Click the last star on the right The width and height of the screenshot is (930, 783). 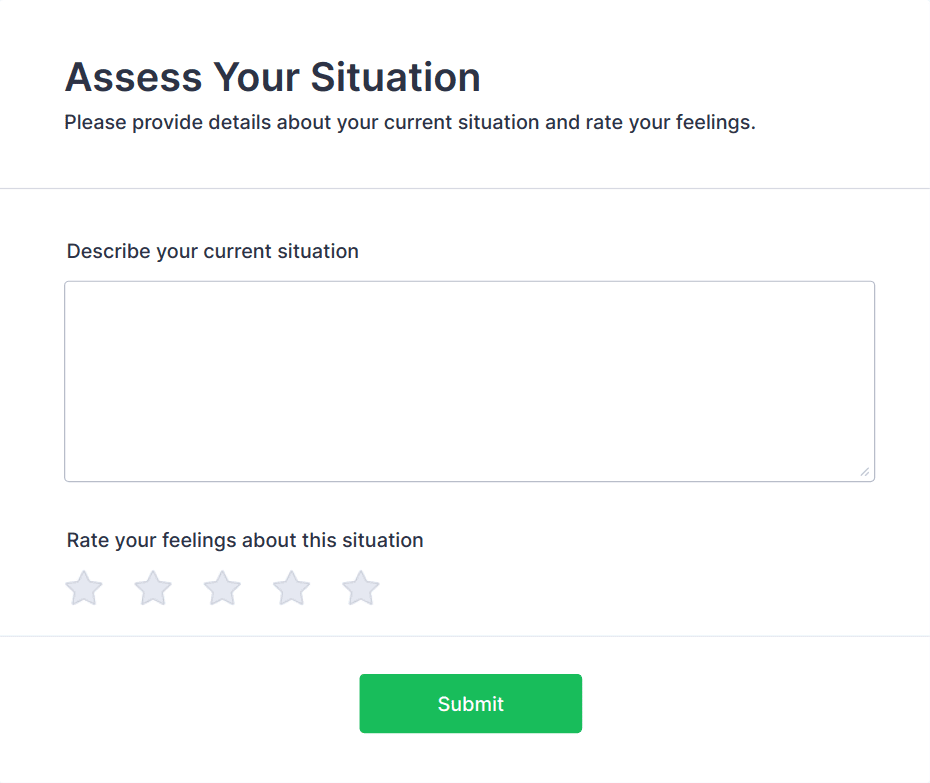tap(361, 588)
